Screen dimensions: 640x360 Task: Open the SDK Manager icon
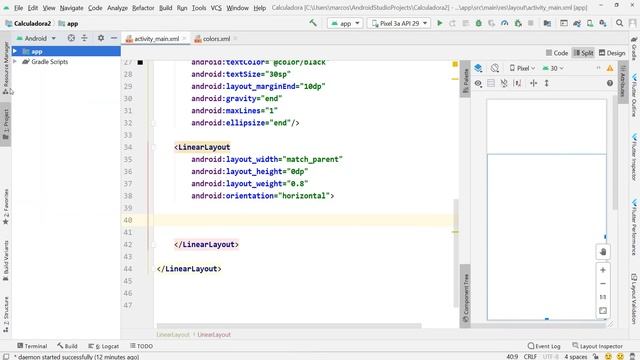(x=603, y=23)
